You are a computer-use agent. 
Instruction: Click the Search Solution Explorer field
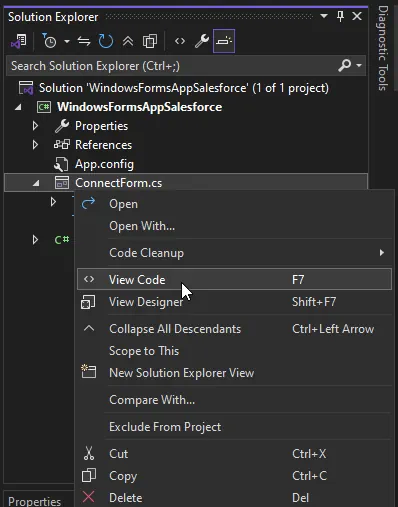pyautogui.click(x=173, y=66)
